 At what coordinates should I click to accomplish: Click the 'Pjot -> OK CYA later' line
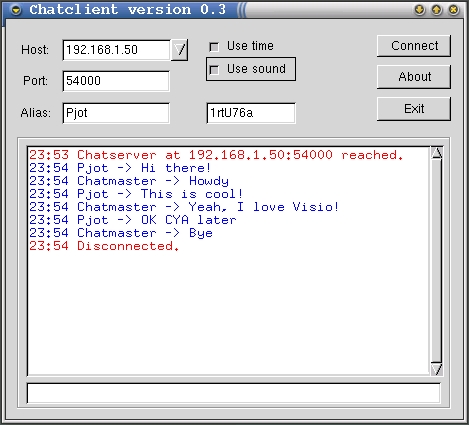[133, 220]
